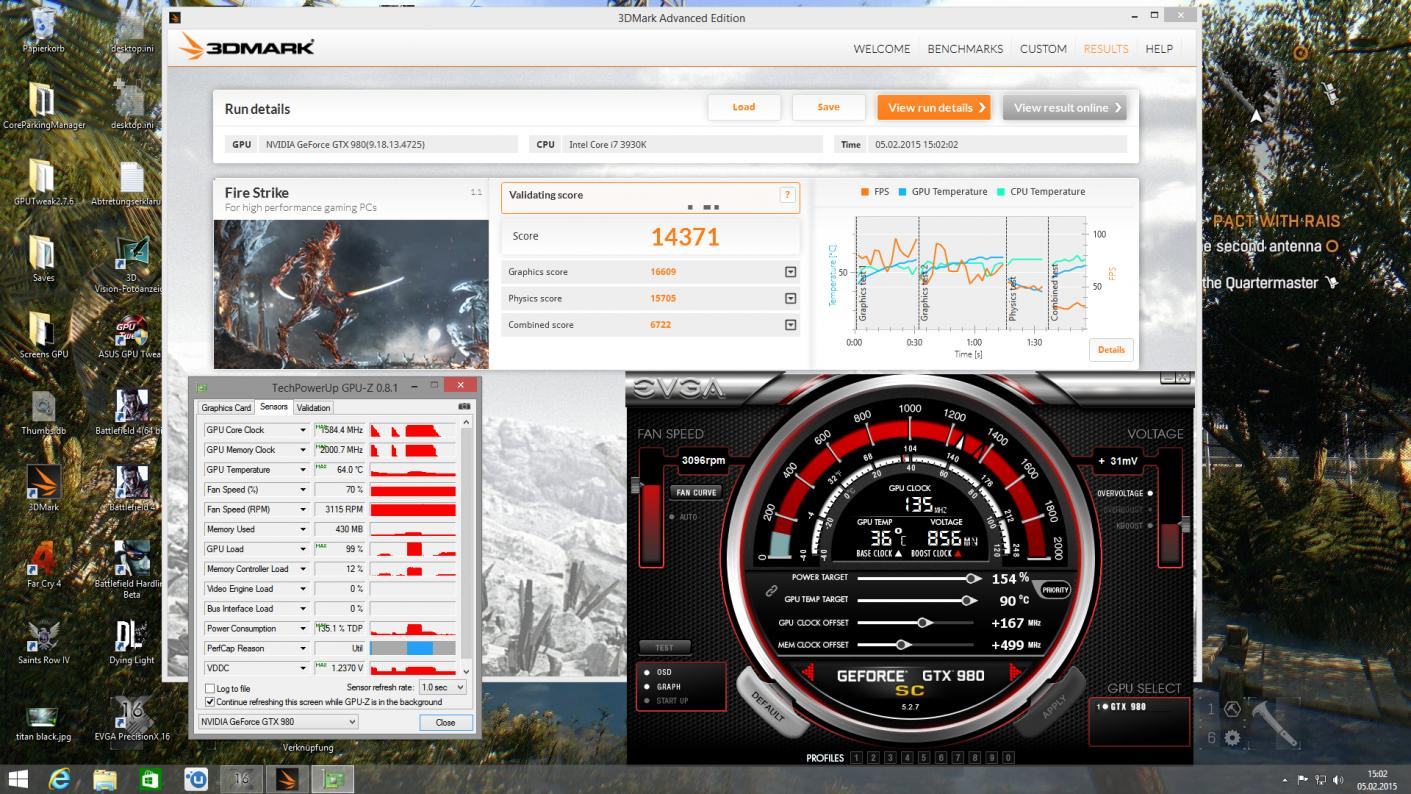Adjust the GPU CLOCK OFFSET slider
Screen dimensions: 1411x794
pos(924,622)
